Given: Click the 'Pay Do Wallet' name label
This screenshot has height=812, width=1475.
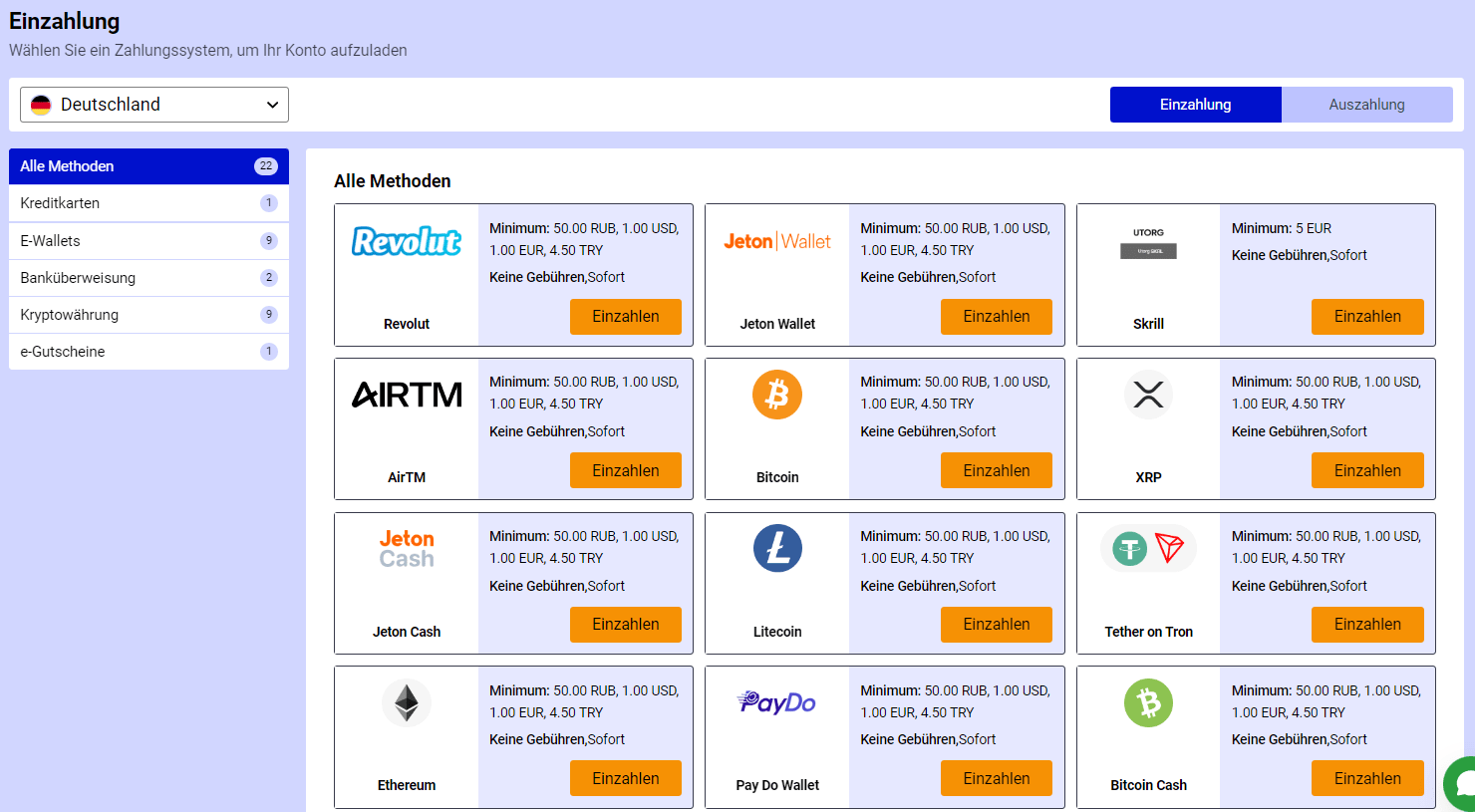Looking at the screenshot, I should [777, 785].
